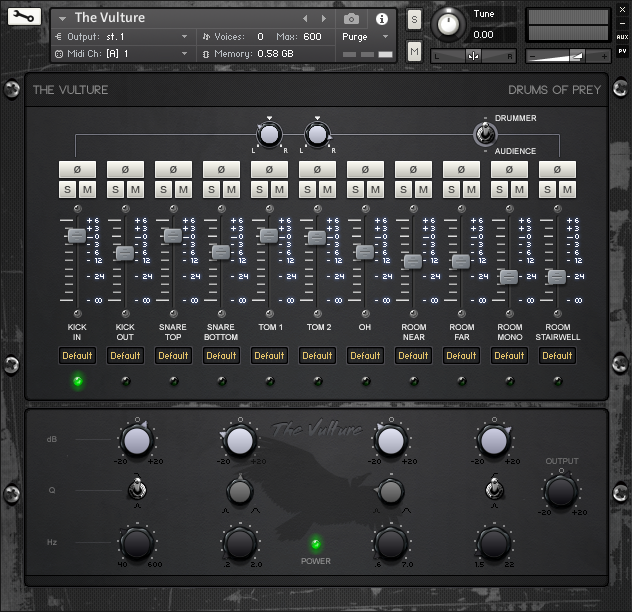
Task: Click the wrench edit icon
Action: 23,18
